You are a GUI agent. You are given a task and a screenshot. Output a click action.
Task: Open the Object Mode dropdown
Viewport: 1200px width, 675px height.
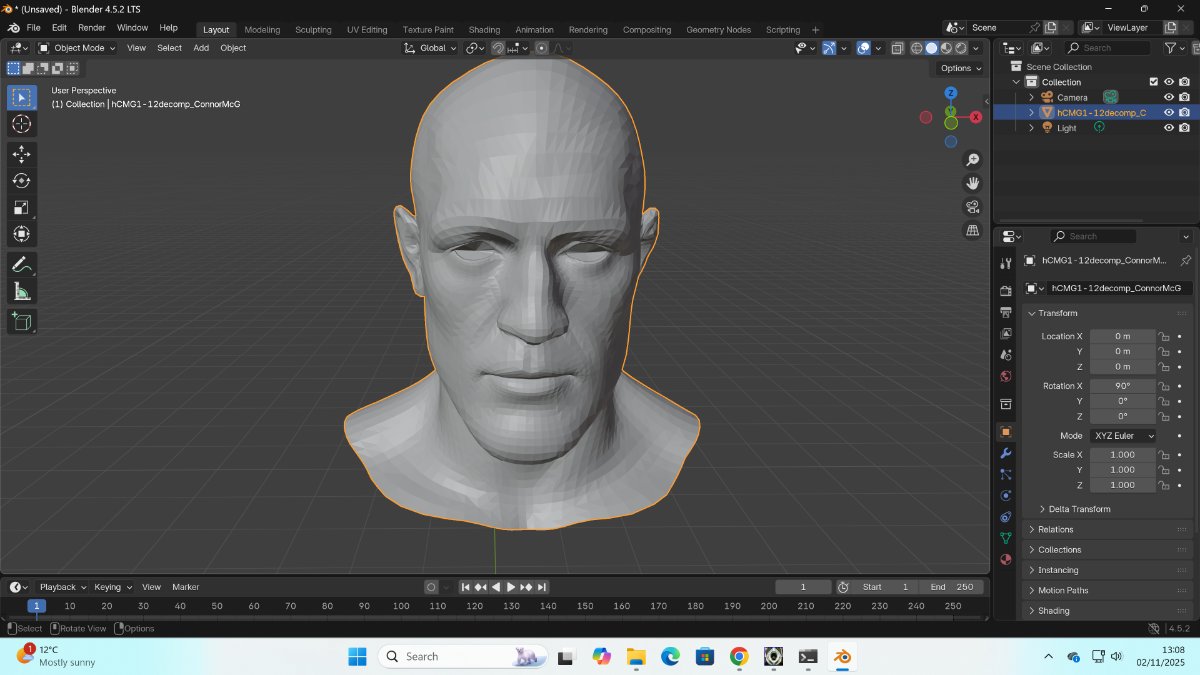78,48
